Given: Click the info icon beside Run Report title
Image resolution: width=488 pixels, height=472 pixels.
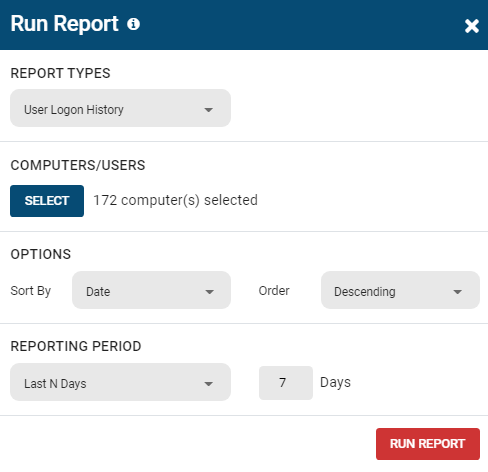Looking at the screenshot, I should [133, 24].
